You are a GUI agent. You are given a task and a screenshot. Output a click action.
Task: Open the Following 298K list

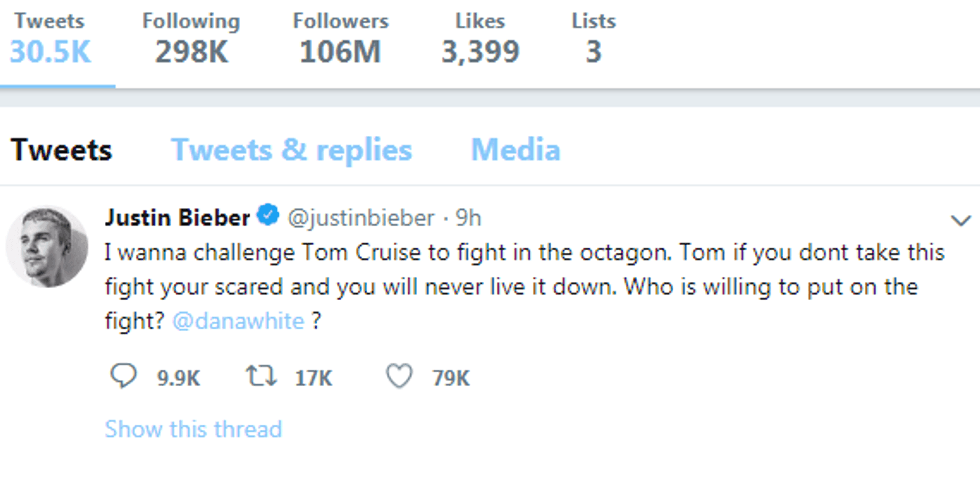click(190, 38)
